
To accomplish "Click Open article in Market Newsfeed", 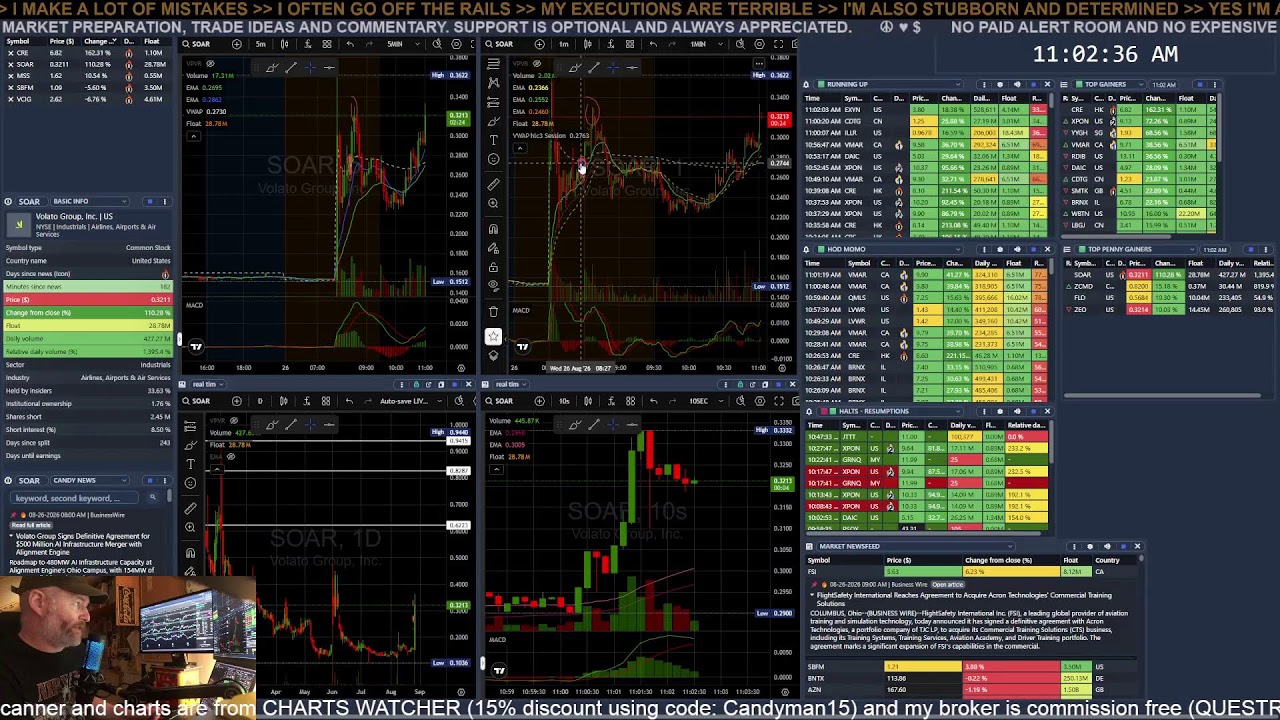I will tap(948, 585).
